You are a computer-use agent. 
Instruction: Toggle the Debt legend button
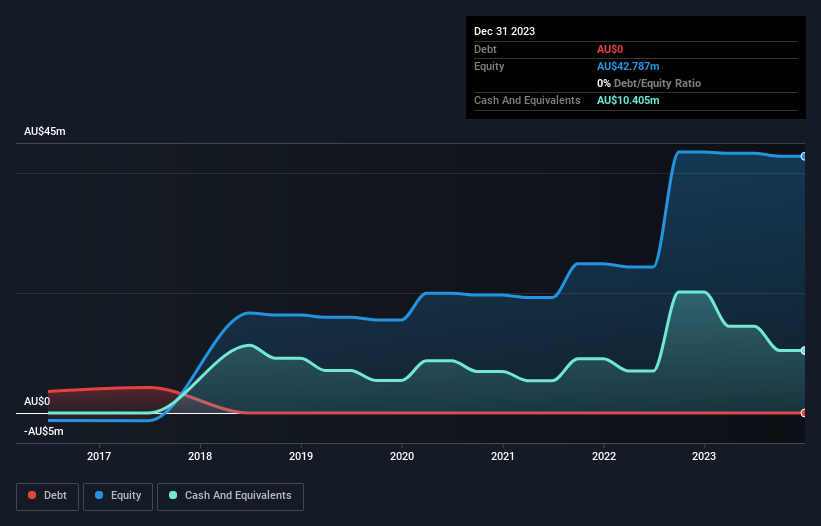[x=47, y=496]
